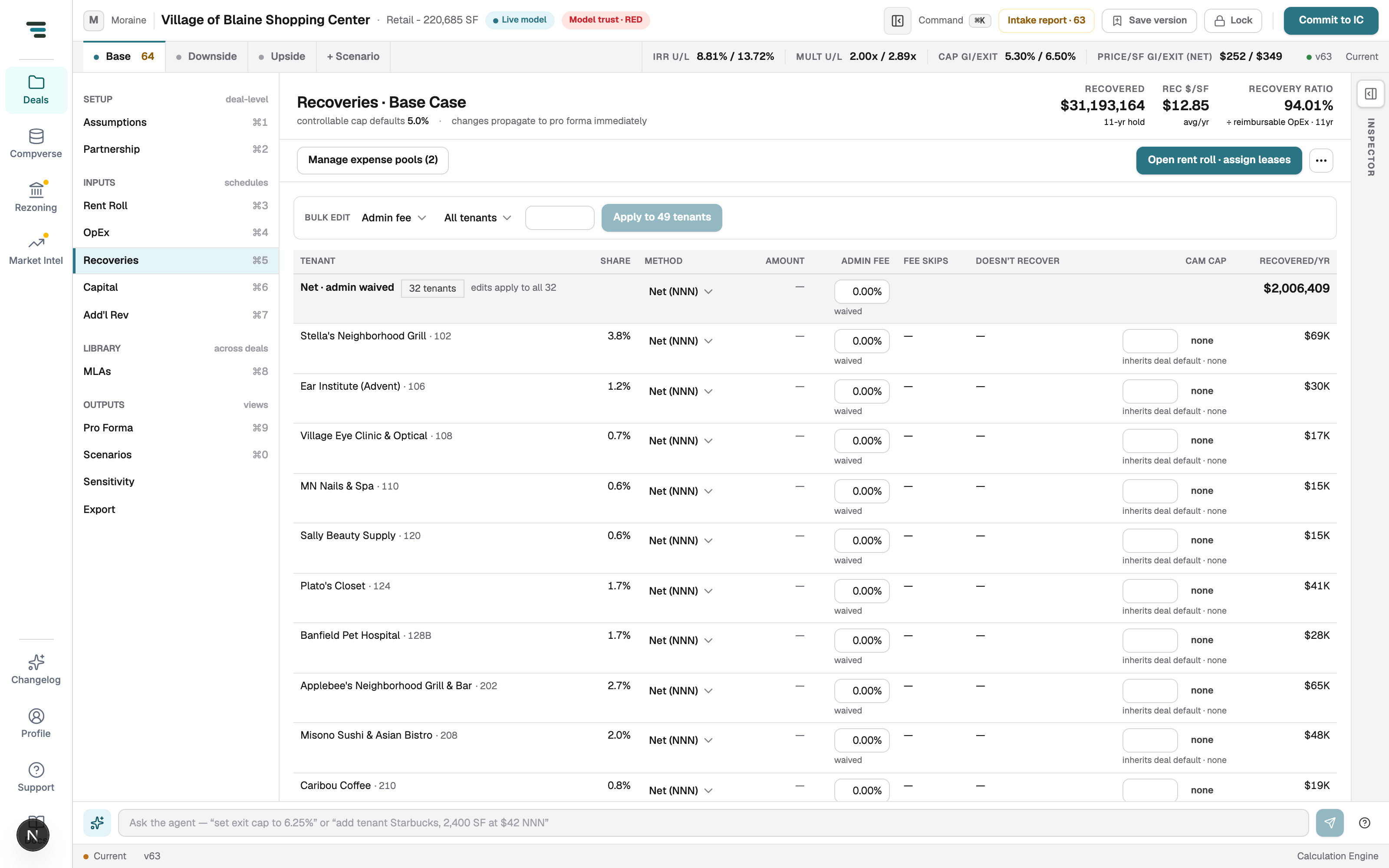Lock the current model
Viewport: 1389px width, 868px height.
coord(1232,21)
